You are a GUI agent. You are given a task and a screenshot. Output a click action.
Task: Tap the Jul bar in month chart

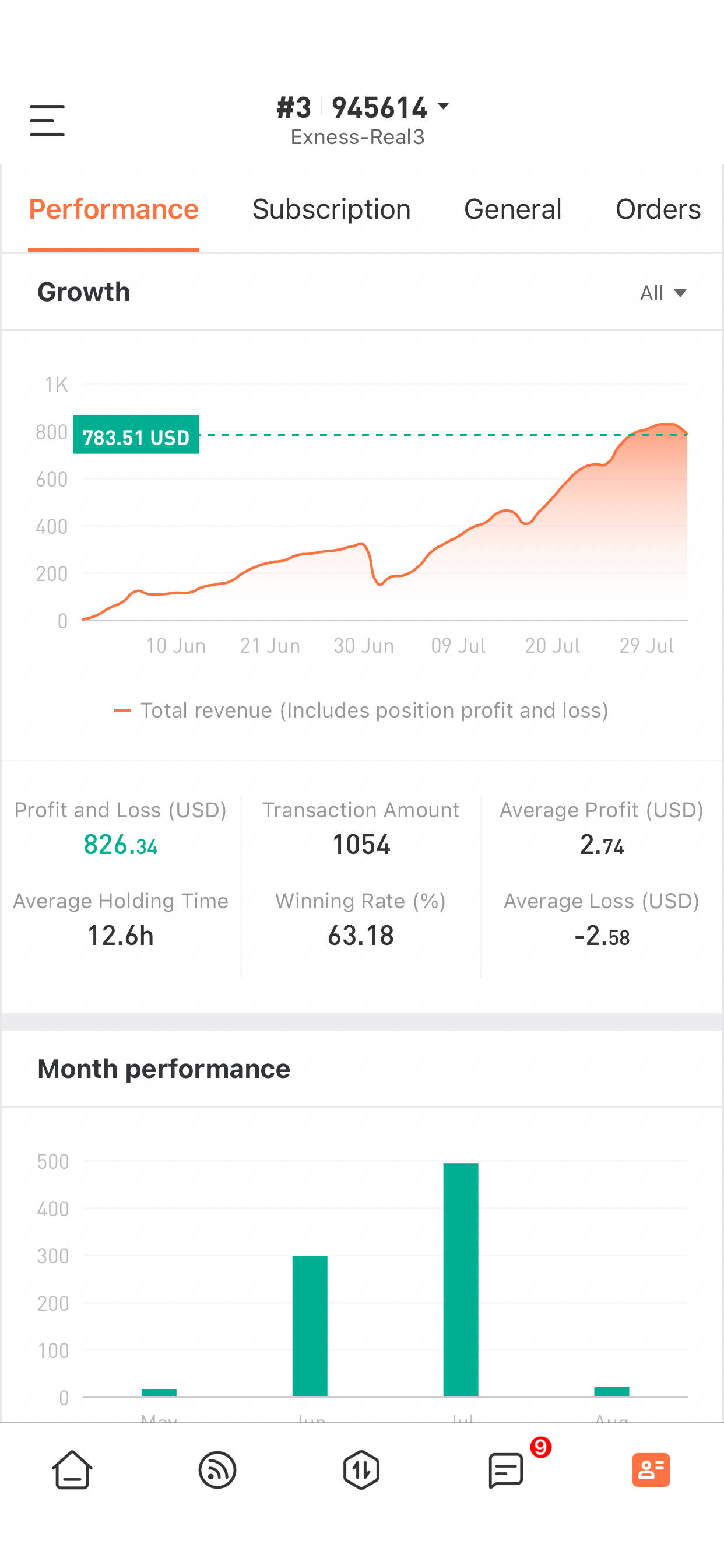tap(461, 1279)
